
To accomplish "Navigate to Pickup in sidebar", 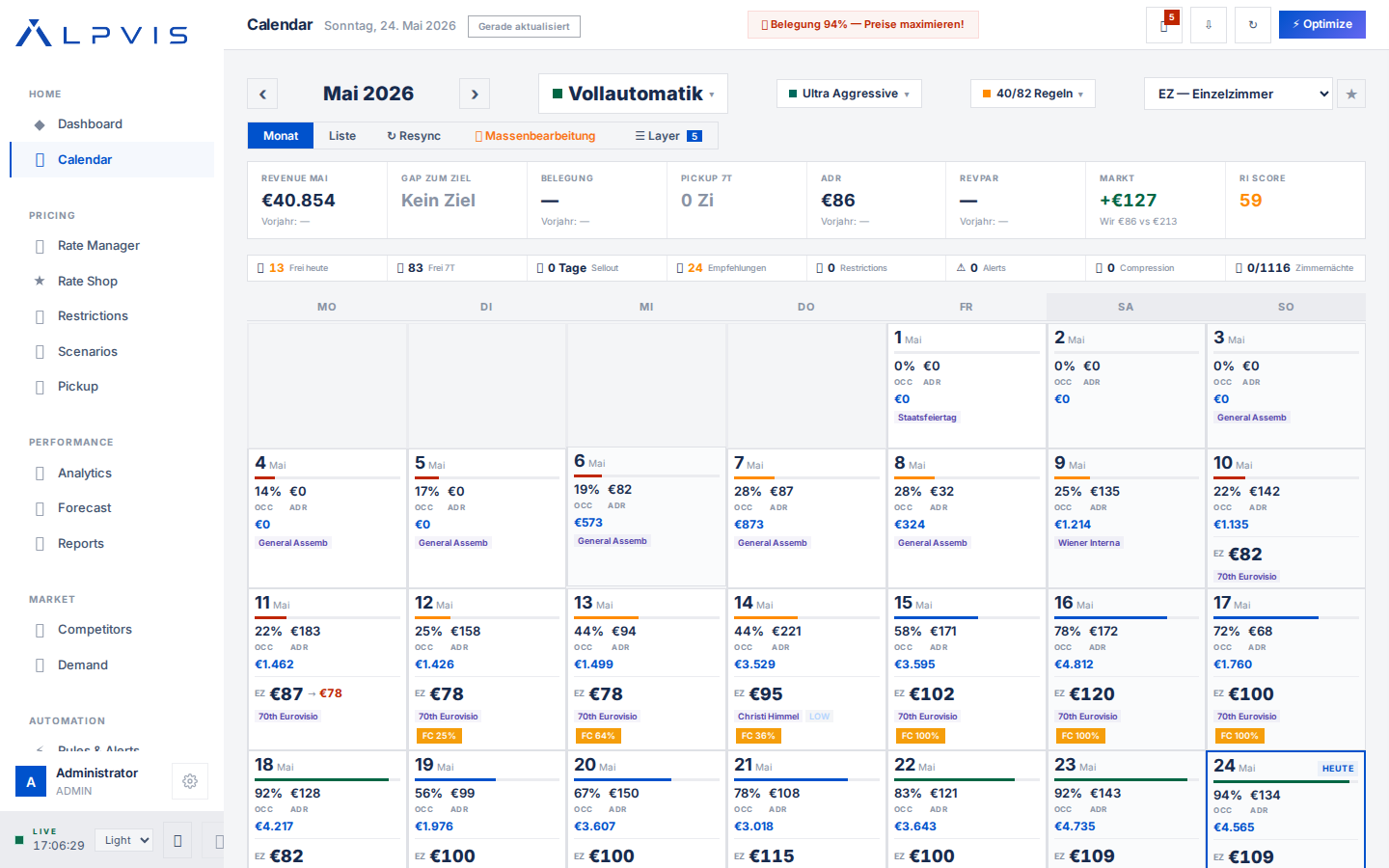I will [112, 387].
